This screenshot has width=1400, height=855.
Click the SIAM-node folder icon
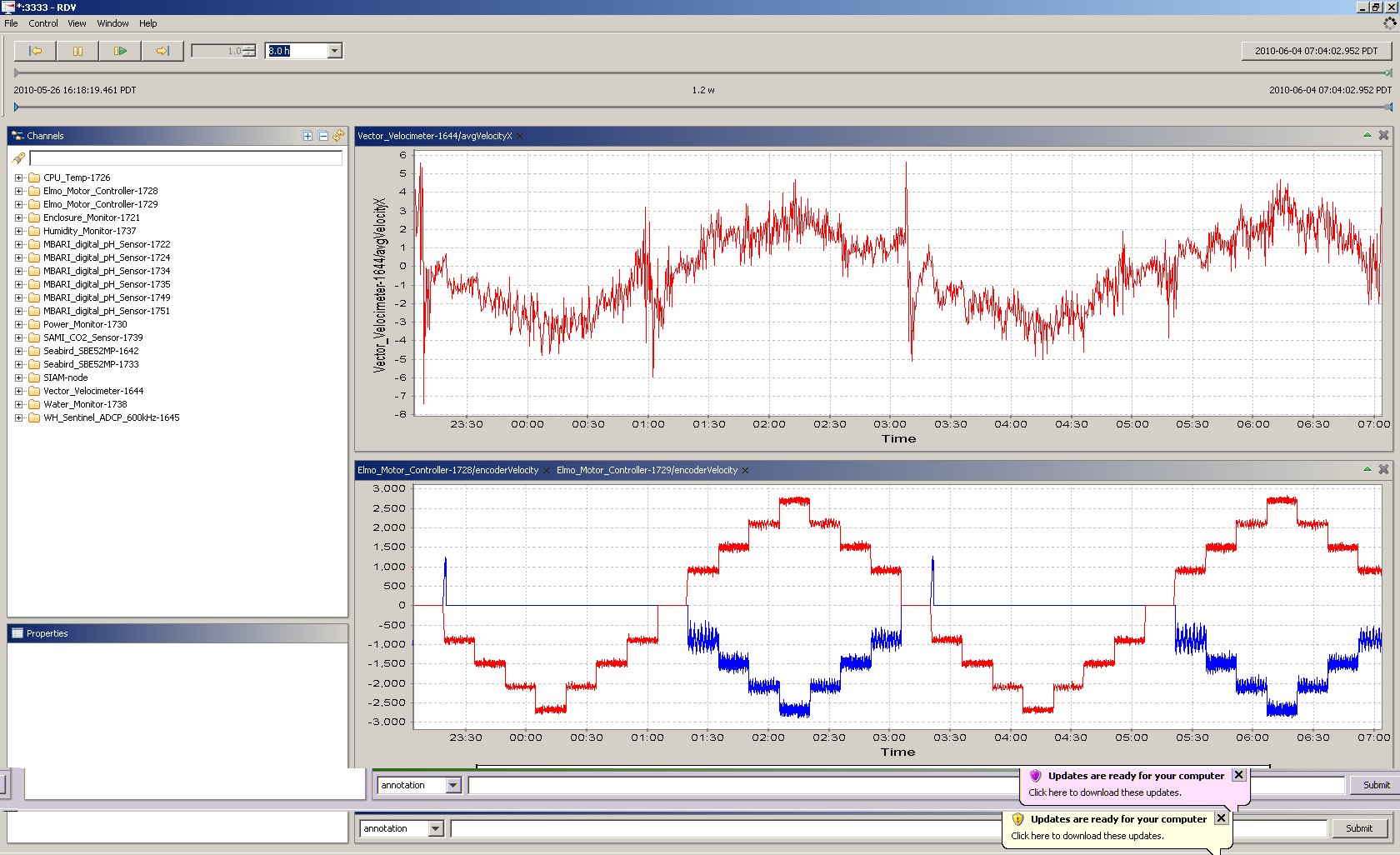click(x=34, y=377)
